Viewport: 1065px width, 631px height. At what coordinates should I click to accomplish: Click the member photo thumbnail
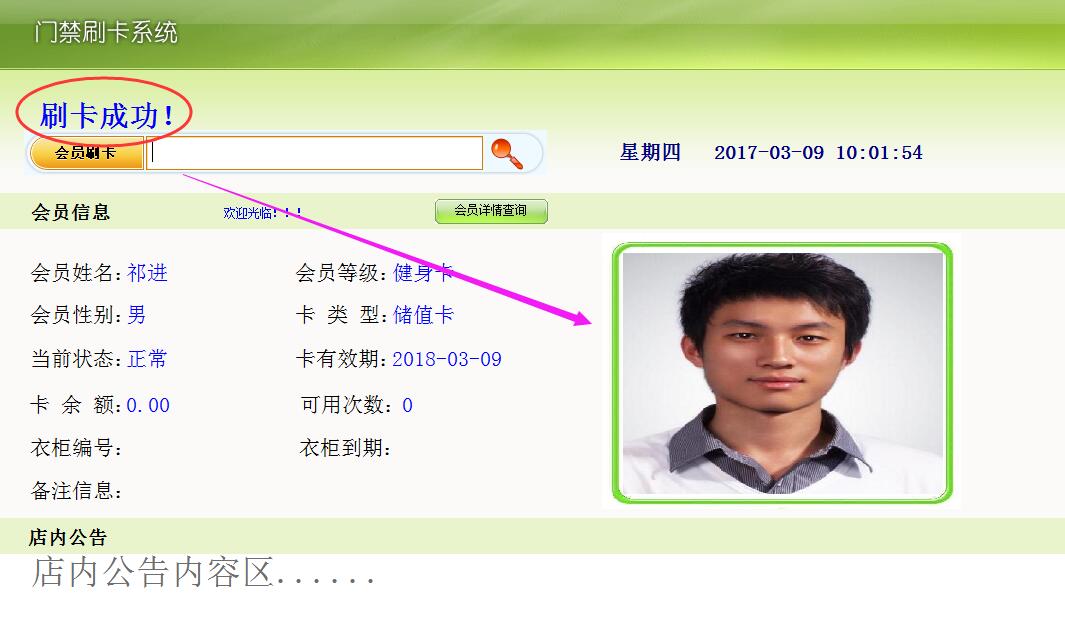click(x=782, y=373)
